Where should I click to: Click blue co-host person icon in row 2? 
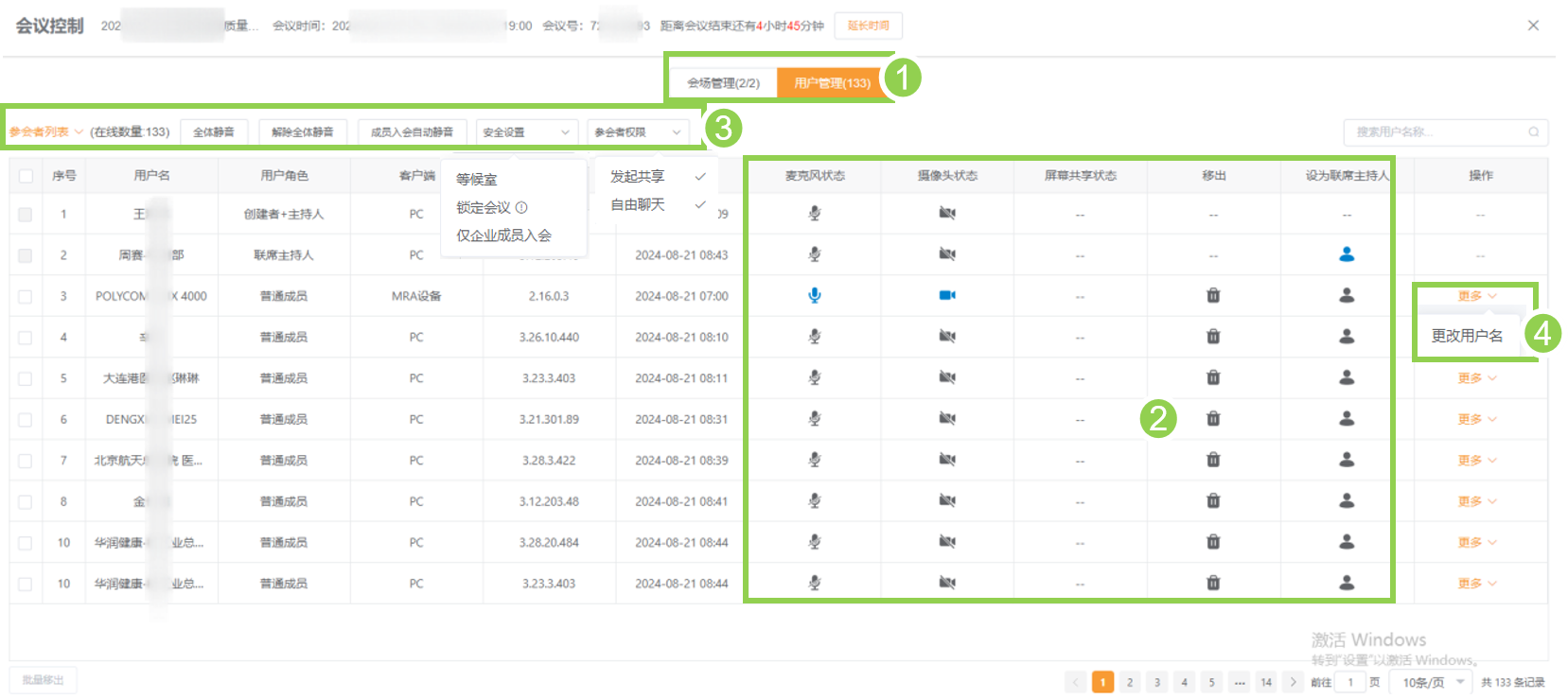(x=1347, y=254)
